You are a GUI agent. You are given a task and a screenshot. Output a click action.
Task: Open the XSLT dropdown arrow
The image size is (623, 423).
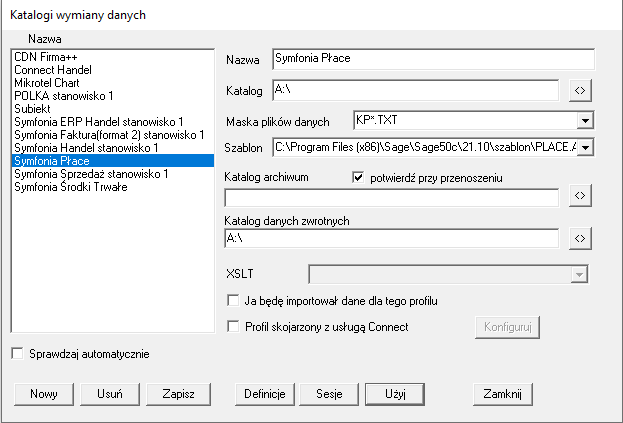coord(579,274)
